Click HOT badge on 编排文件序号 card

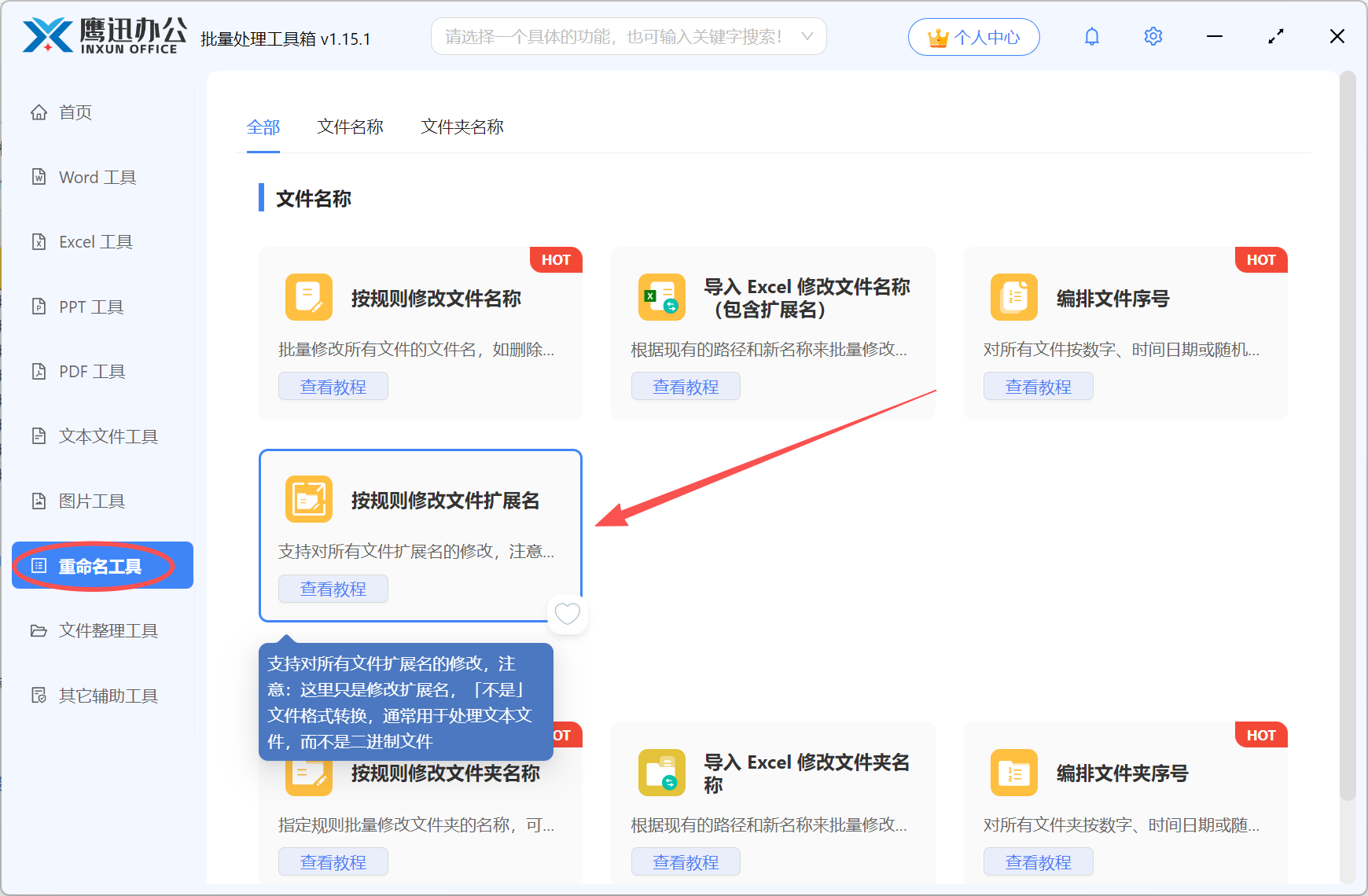tap(1261, 259)
